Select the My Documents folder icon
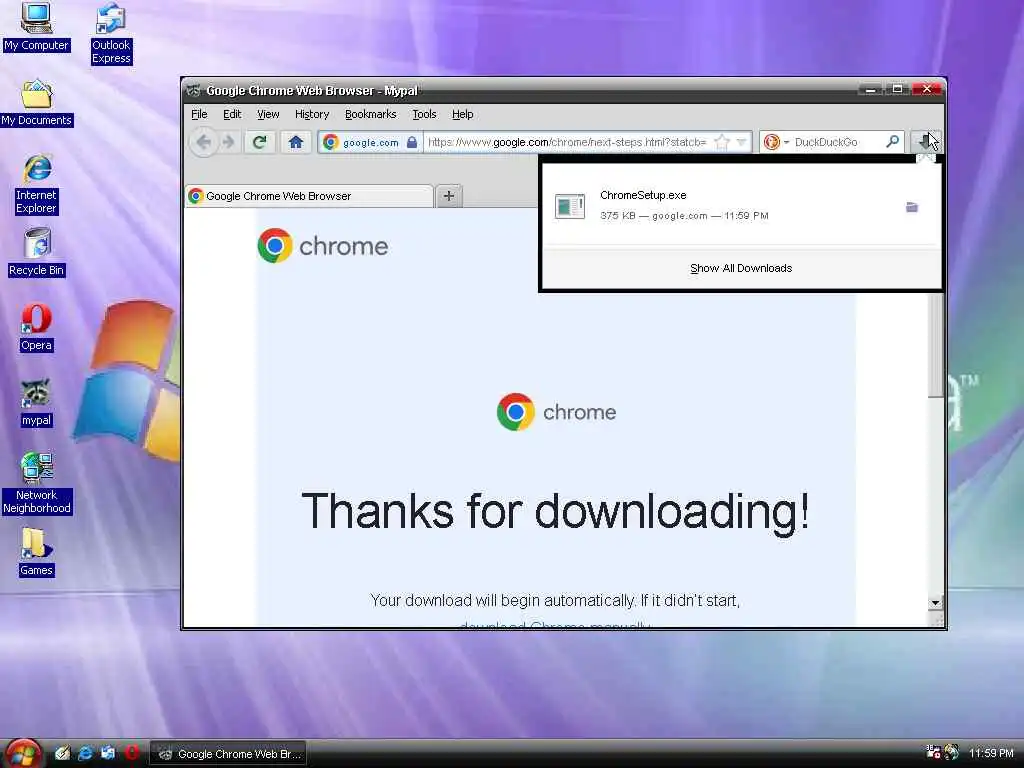The height and width of the screenshot is (768, 1024). (37, 103)
